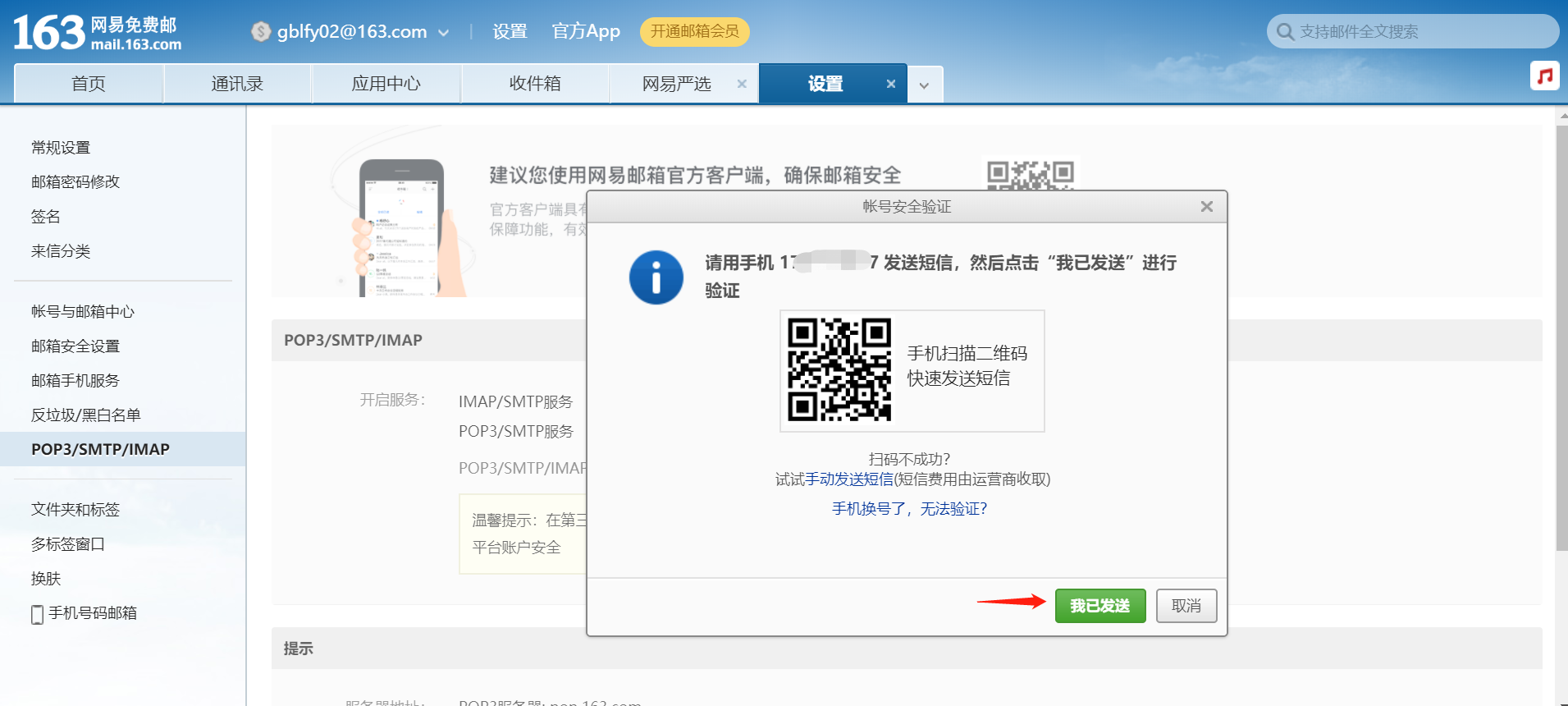Switch to 首页 tab
The width and height of the screenshot is (1568, 706).
(x=89, y=84)
